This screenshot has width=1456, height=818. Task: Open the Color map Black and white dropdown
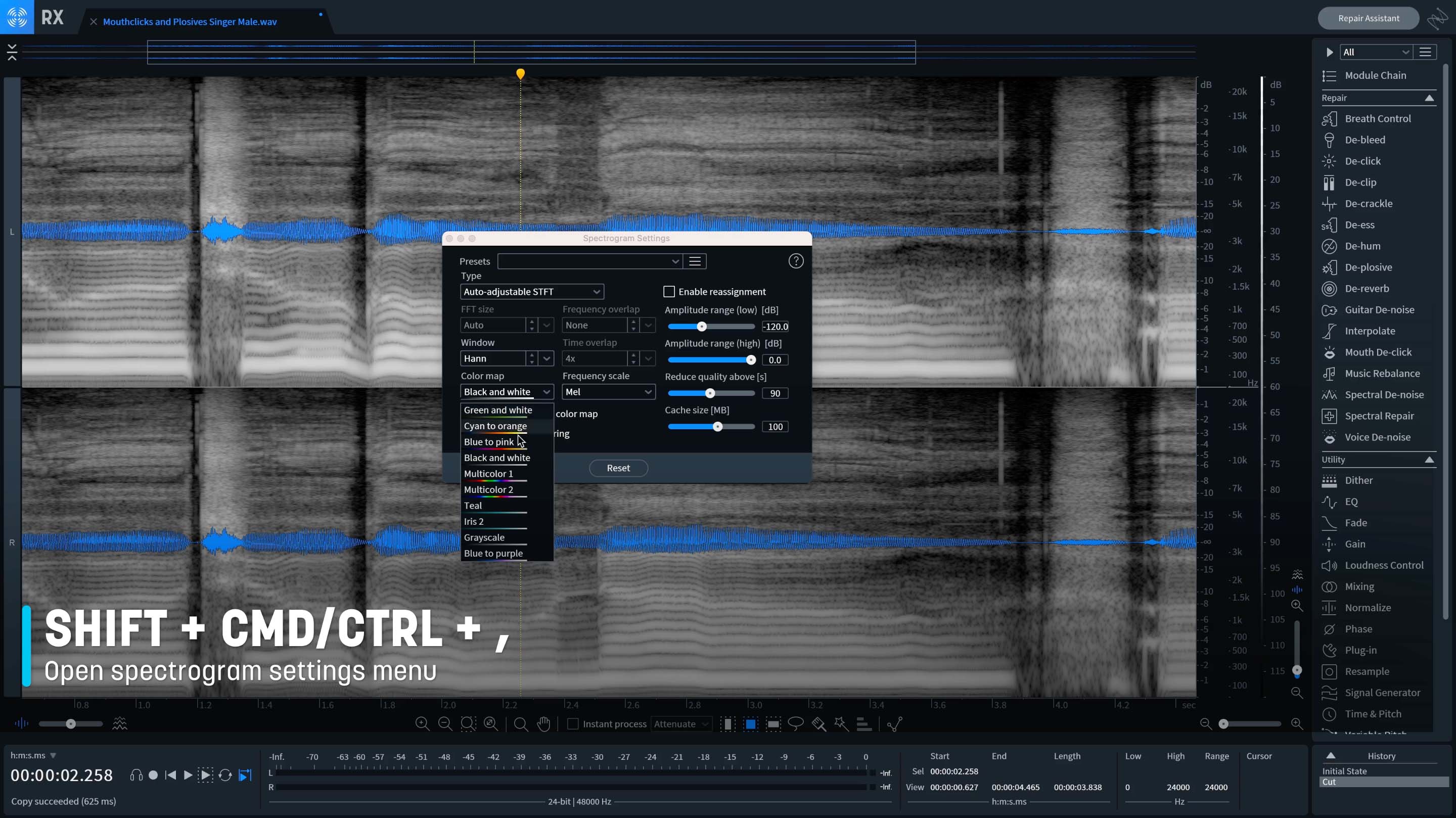click(507, 392)
